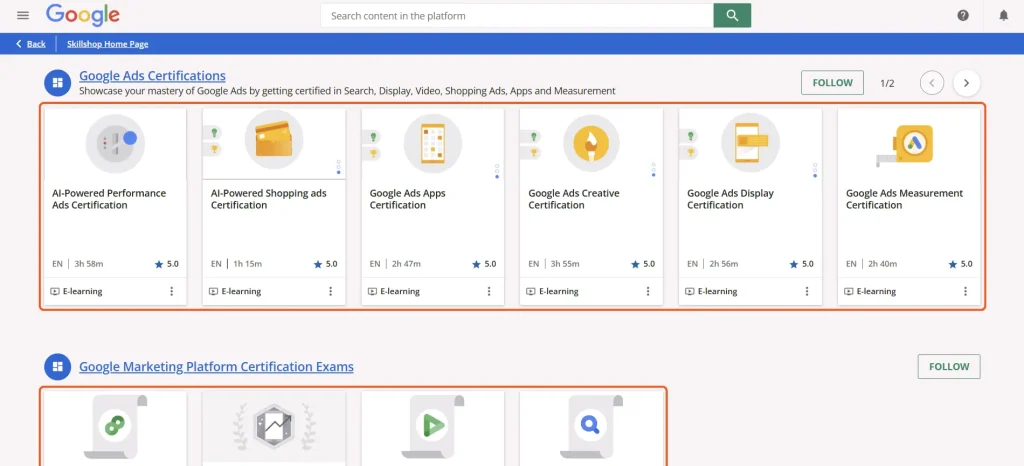Image resolution: width=1024 pixels, height=466 pixels.
Task: Click the Google Ads Creative Certification torch icon
Action: point(591,142)
